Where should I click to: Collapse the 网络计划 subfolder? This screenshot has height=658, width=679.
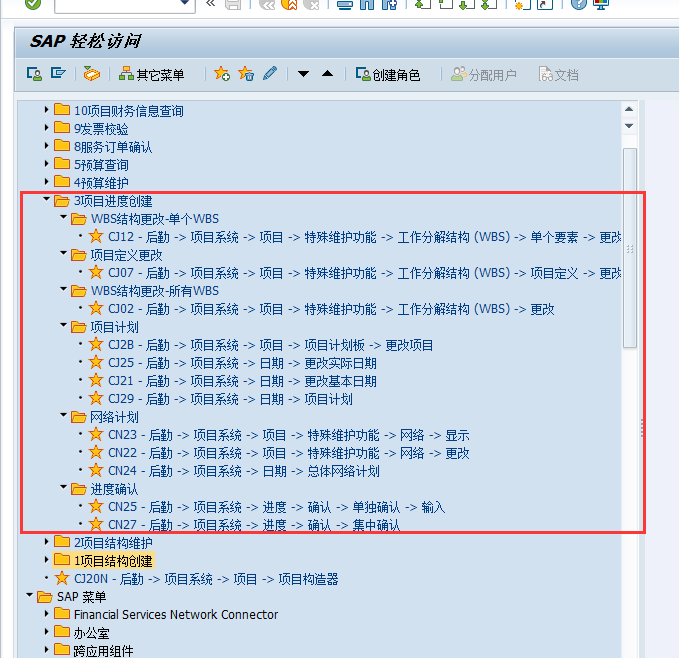click(63, 415)
